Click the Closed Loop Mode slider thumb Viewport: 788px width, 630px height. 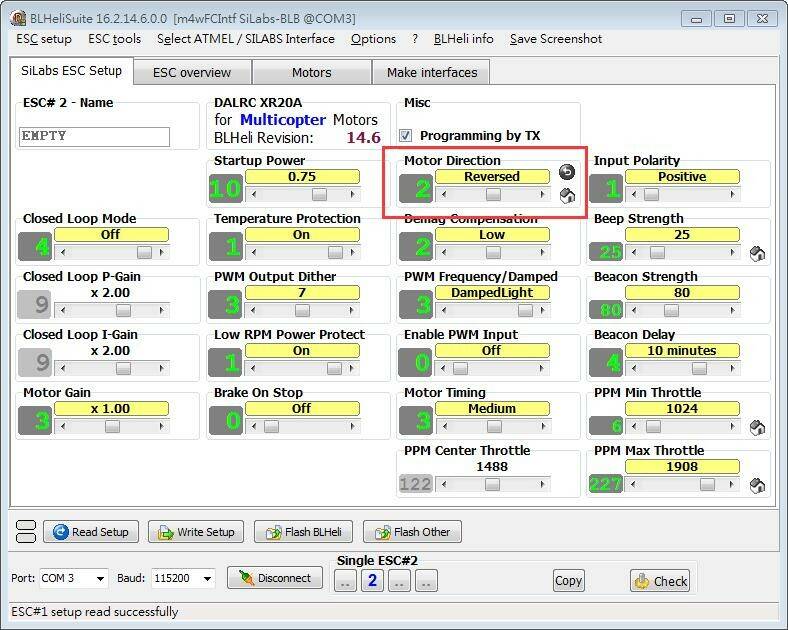pyautogui.click(x=144, y=252)
